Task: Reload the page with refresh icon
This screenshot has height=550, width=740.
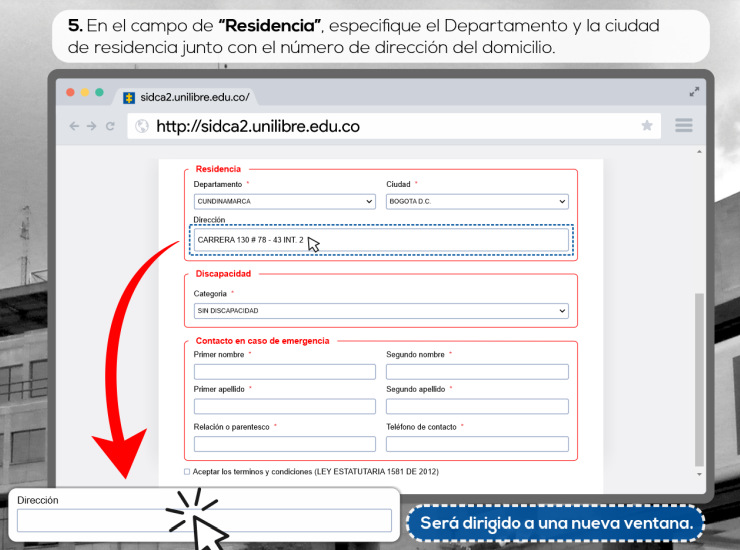Action: 110,126
